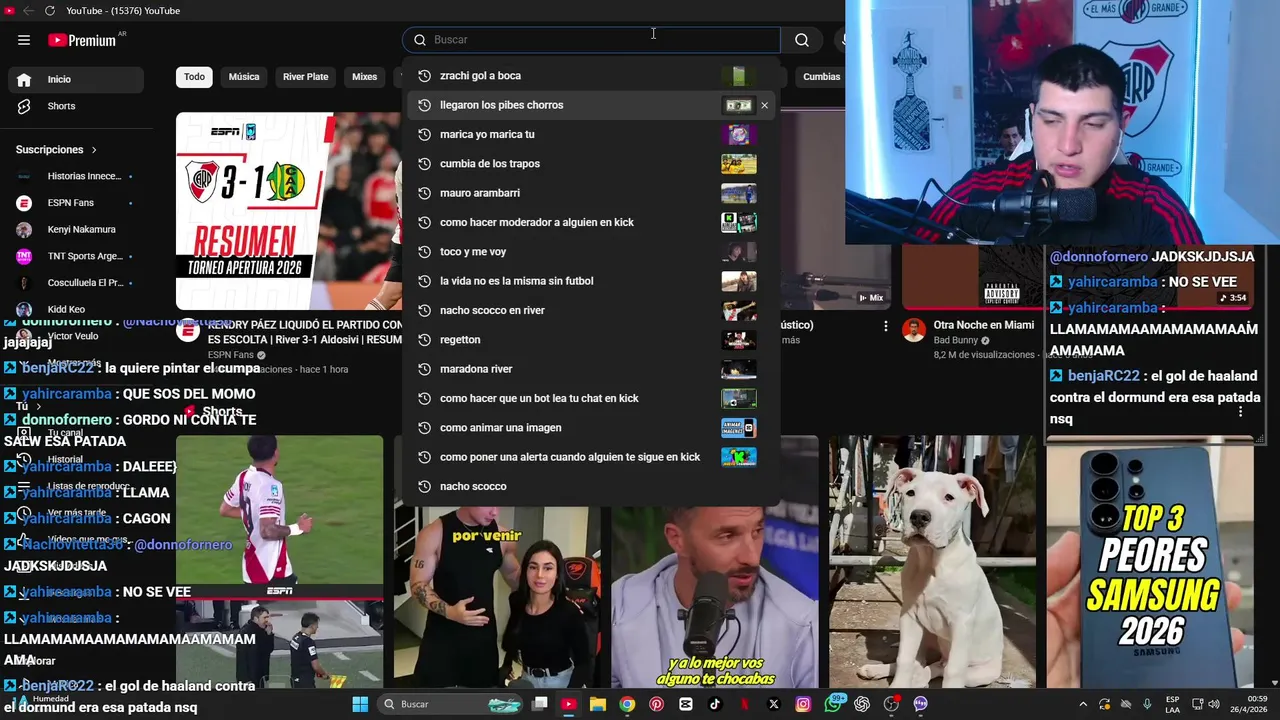Open the three-dot menu beside the '(ústico)' video title

pos(885,326)
